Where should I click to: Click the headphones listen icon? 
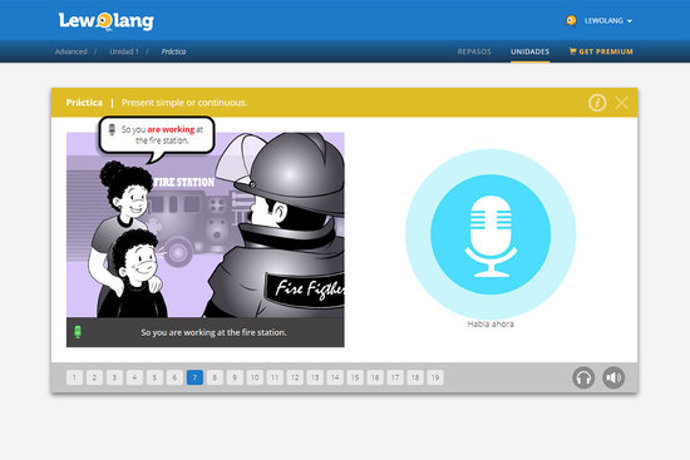584,378
